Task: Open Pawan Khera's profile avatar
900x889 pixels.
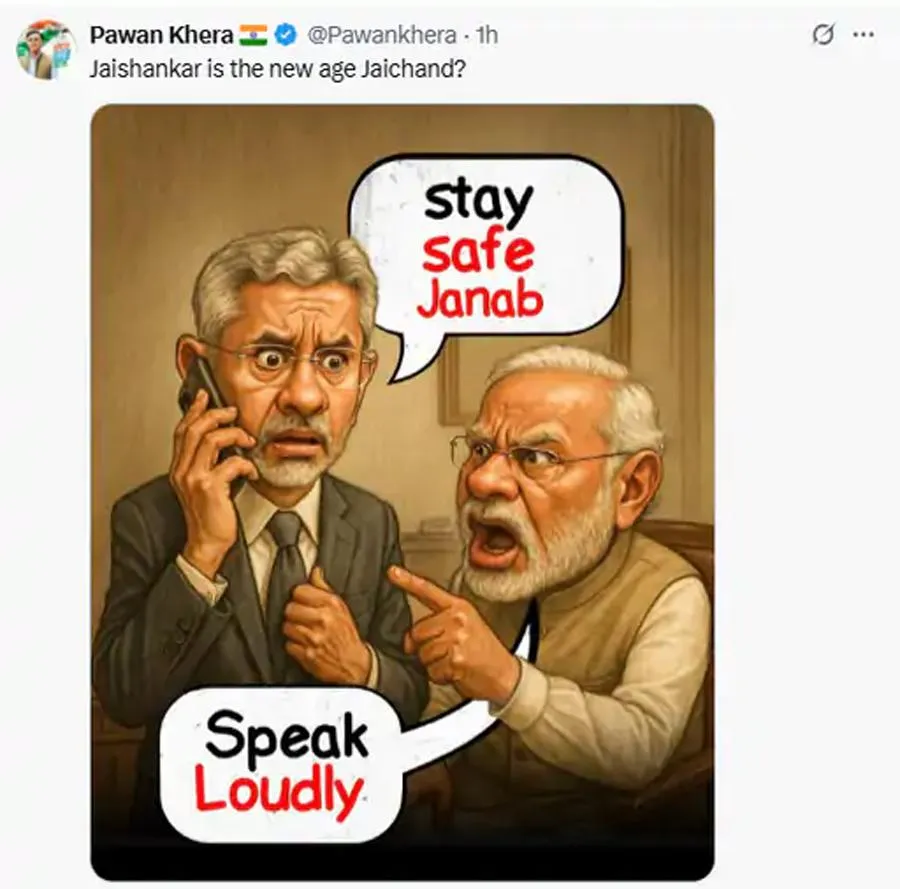Action: (x=46, y=49)
